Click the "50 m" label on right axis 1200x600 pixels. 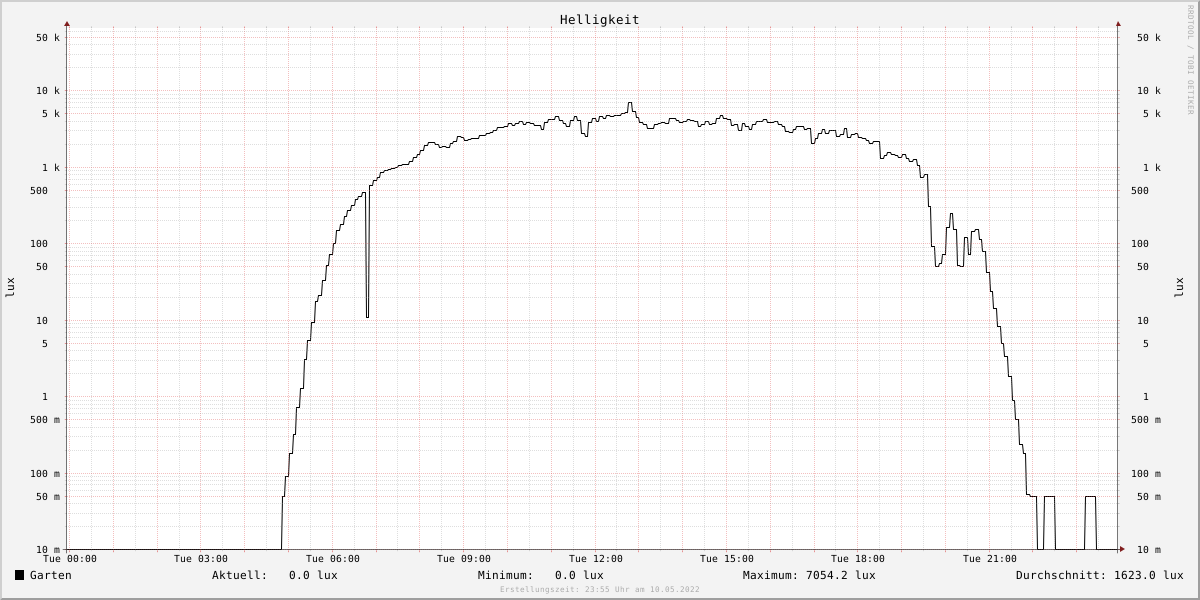pyautogui.click(x=1149, y=497)
